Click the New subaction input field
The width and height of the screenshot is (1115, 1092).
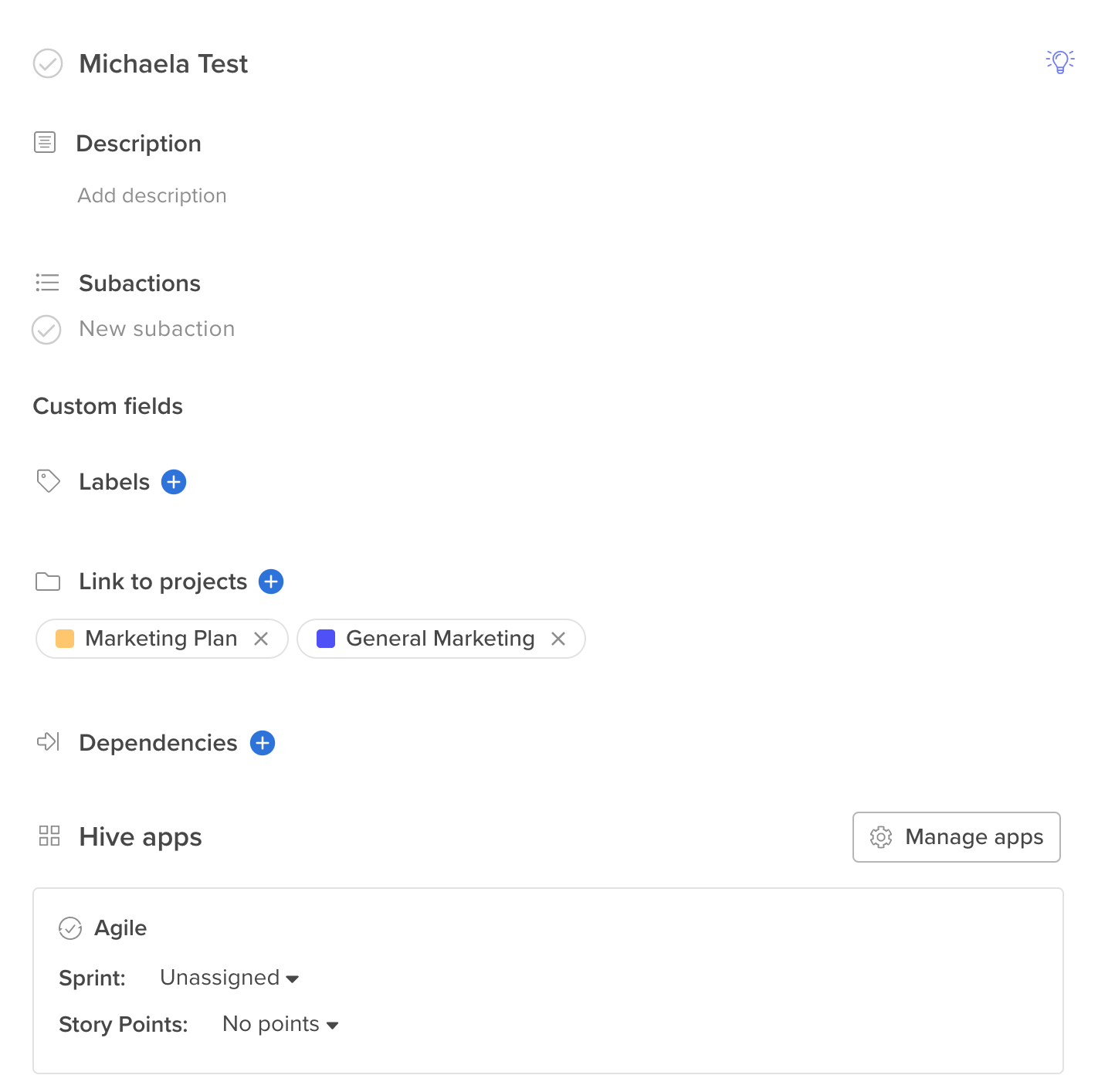157,329
